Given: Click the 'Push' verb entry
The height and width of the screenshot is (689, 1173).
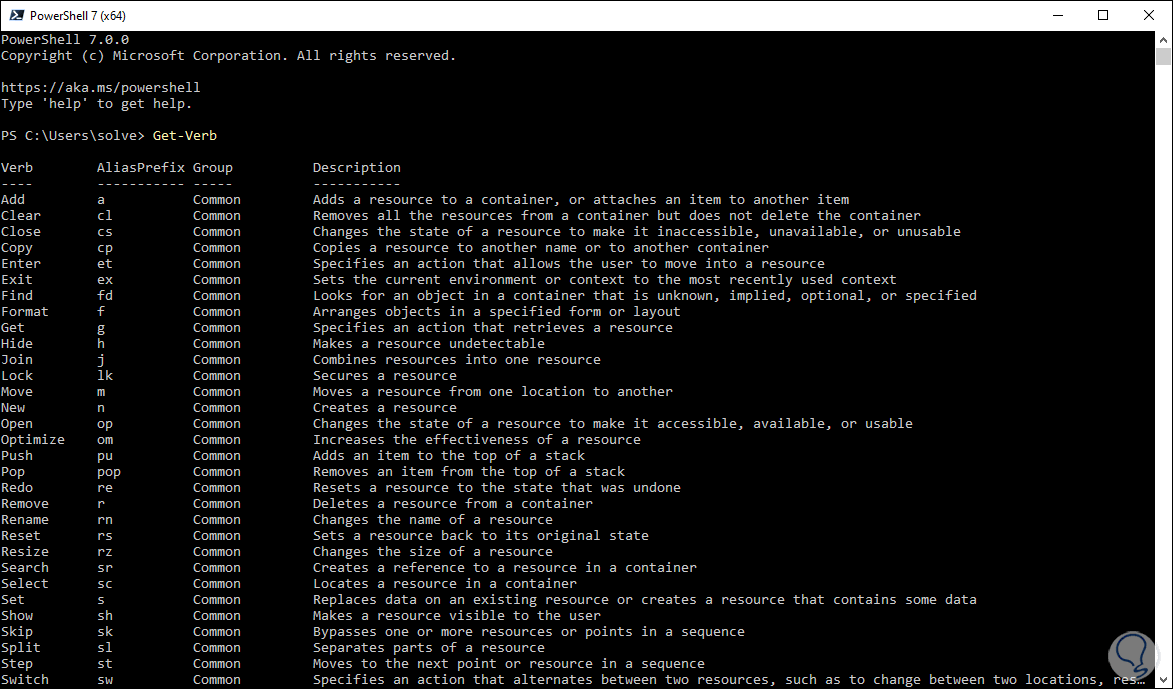Looking at the screenshot, I should click(16, 456).
